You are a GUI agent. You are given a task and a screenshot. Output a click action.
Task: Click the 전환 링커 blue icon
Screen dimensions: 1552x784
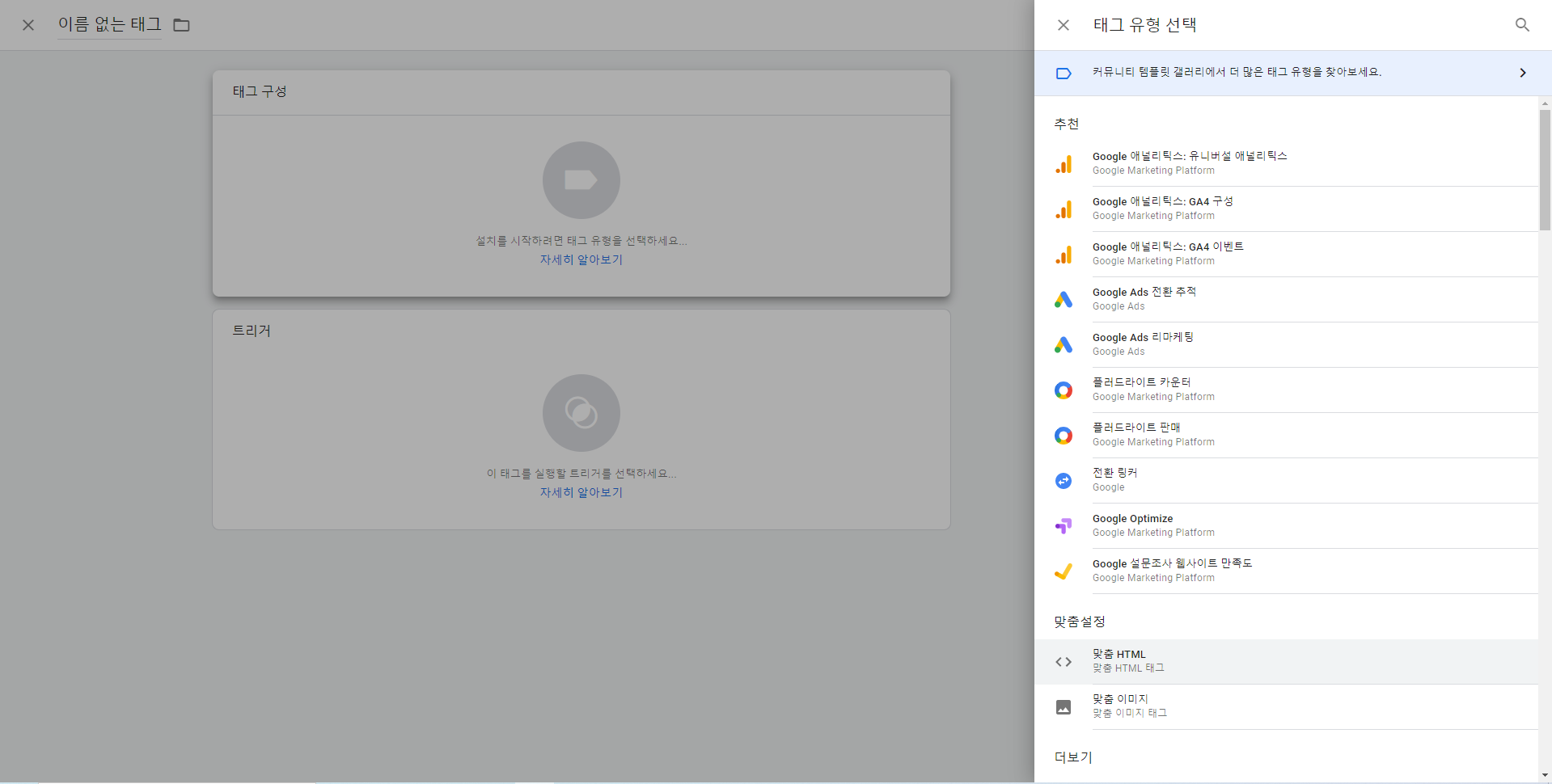[x=1064, y=481]
